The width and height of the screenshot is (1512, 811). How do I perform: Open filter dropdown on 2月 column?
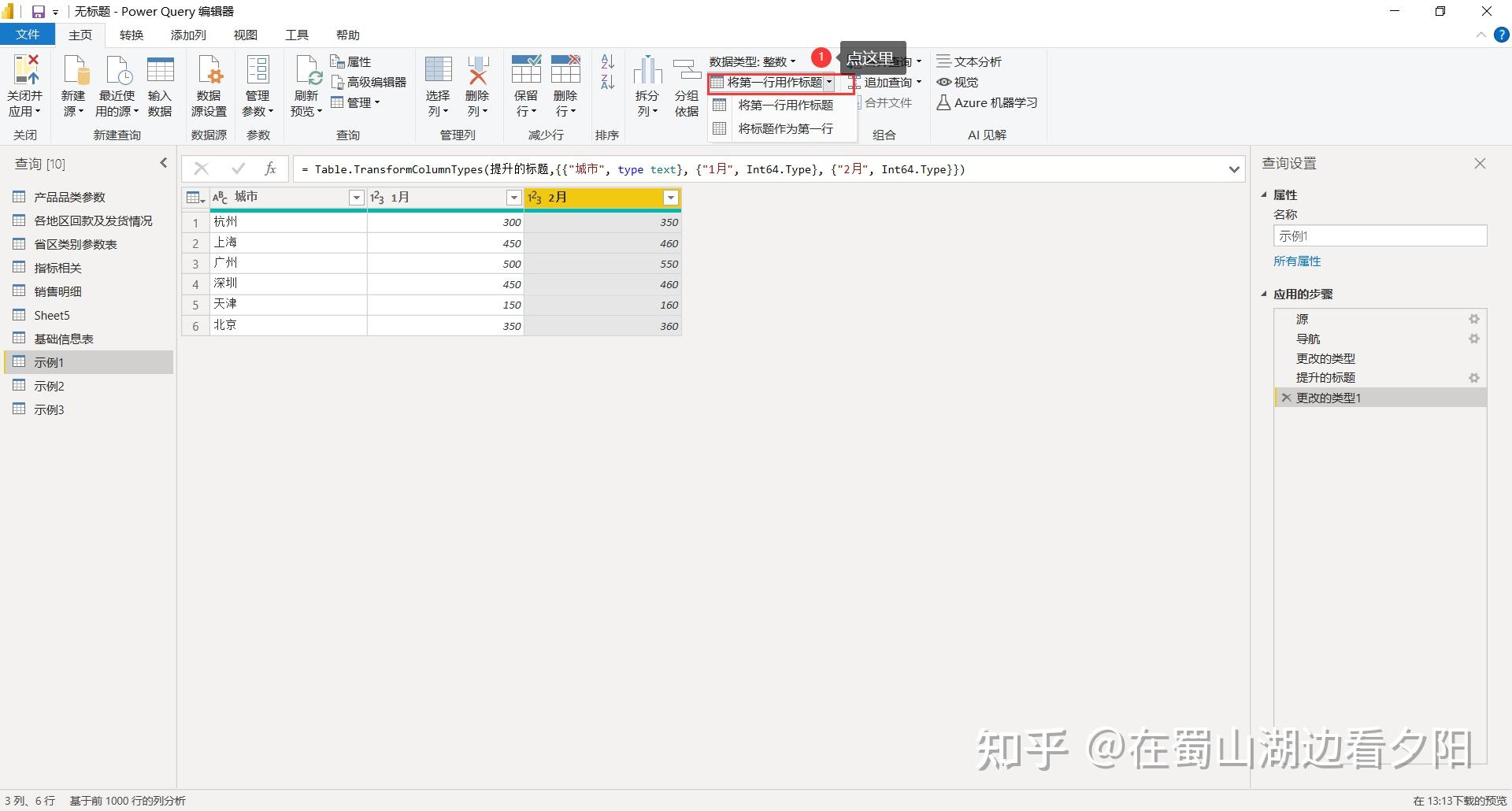[671, 198]
